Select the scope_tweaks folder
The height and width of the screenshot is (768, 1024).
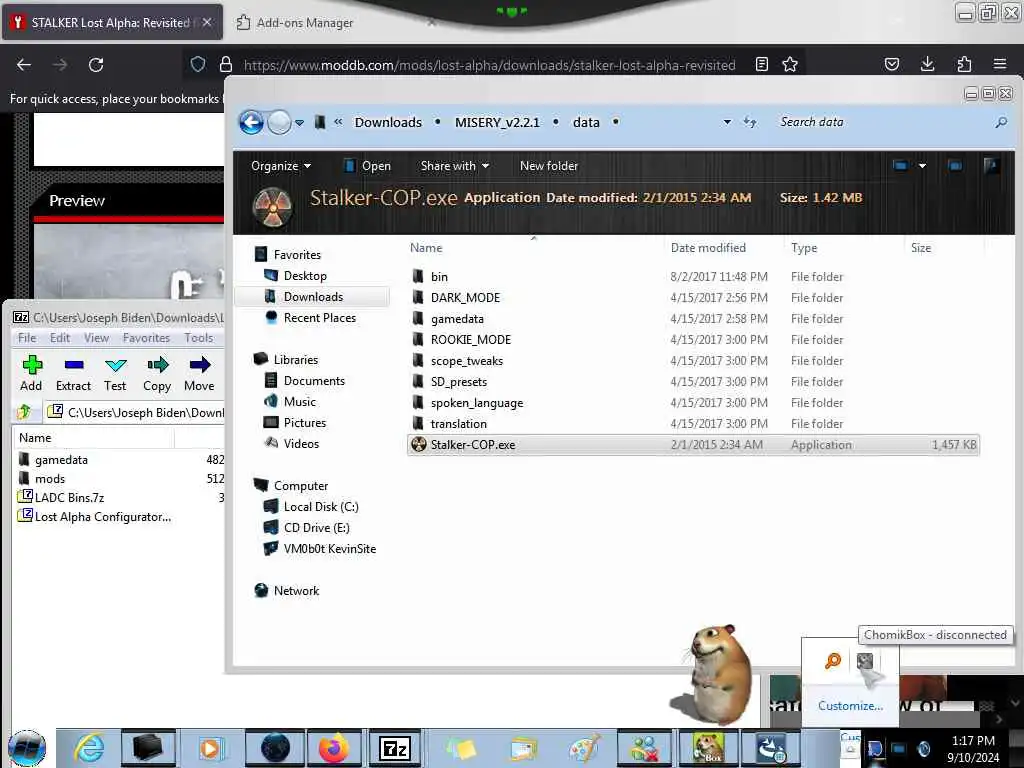click(466, 360)
